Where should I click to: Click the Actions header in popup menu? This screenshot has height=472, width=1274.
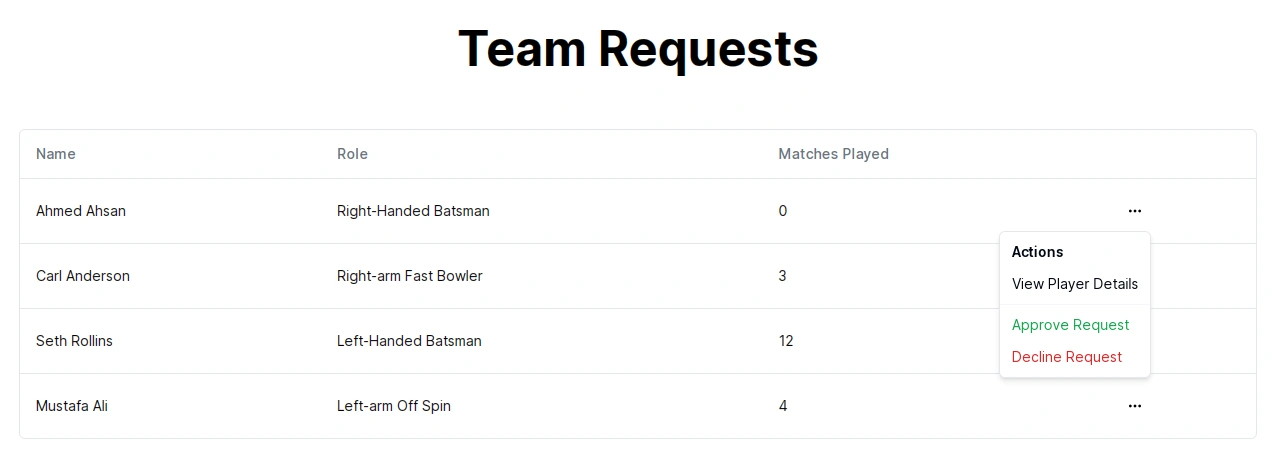pos(1037,252)
